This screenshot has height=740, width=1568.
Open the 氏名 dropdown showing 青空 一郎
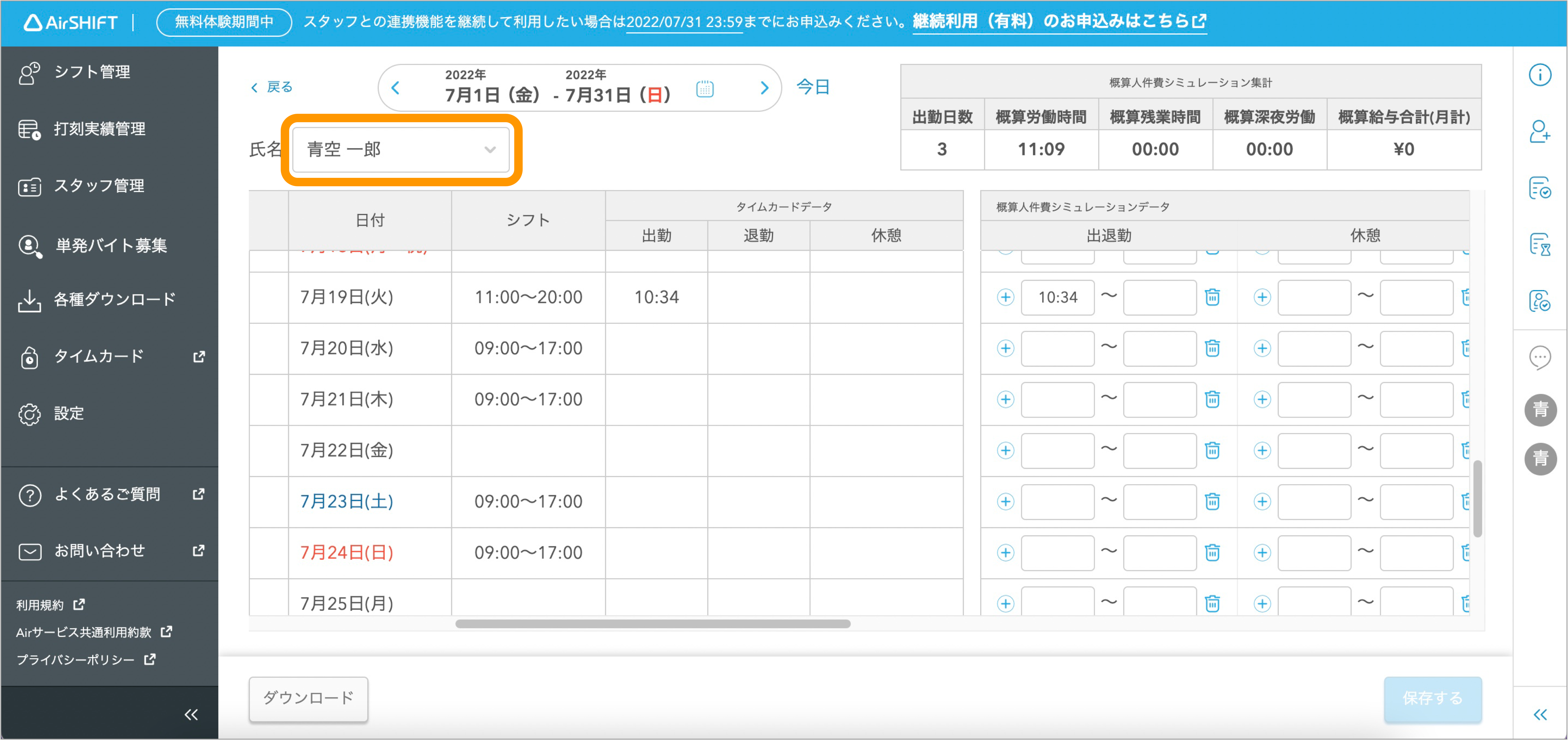coord(401,150)
